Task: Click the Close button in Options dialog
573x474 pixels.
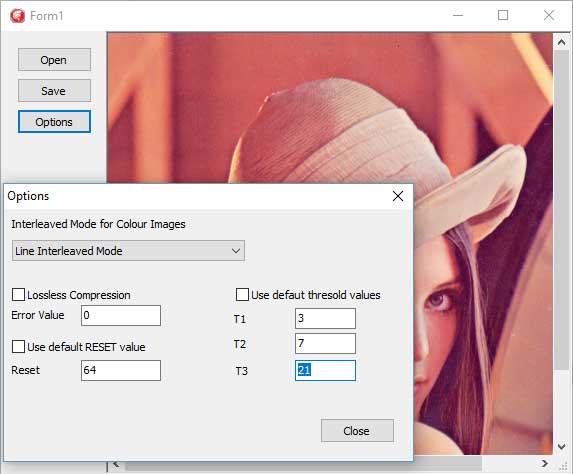Action: 357,431
